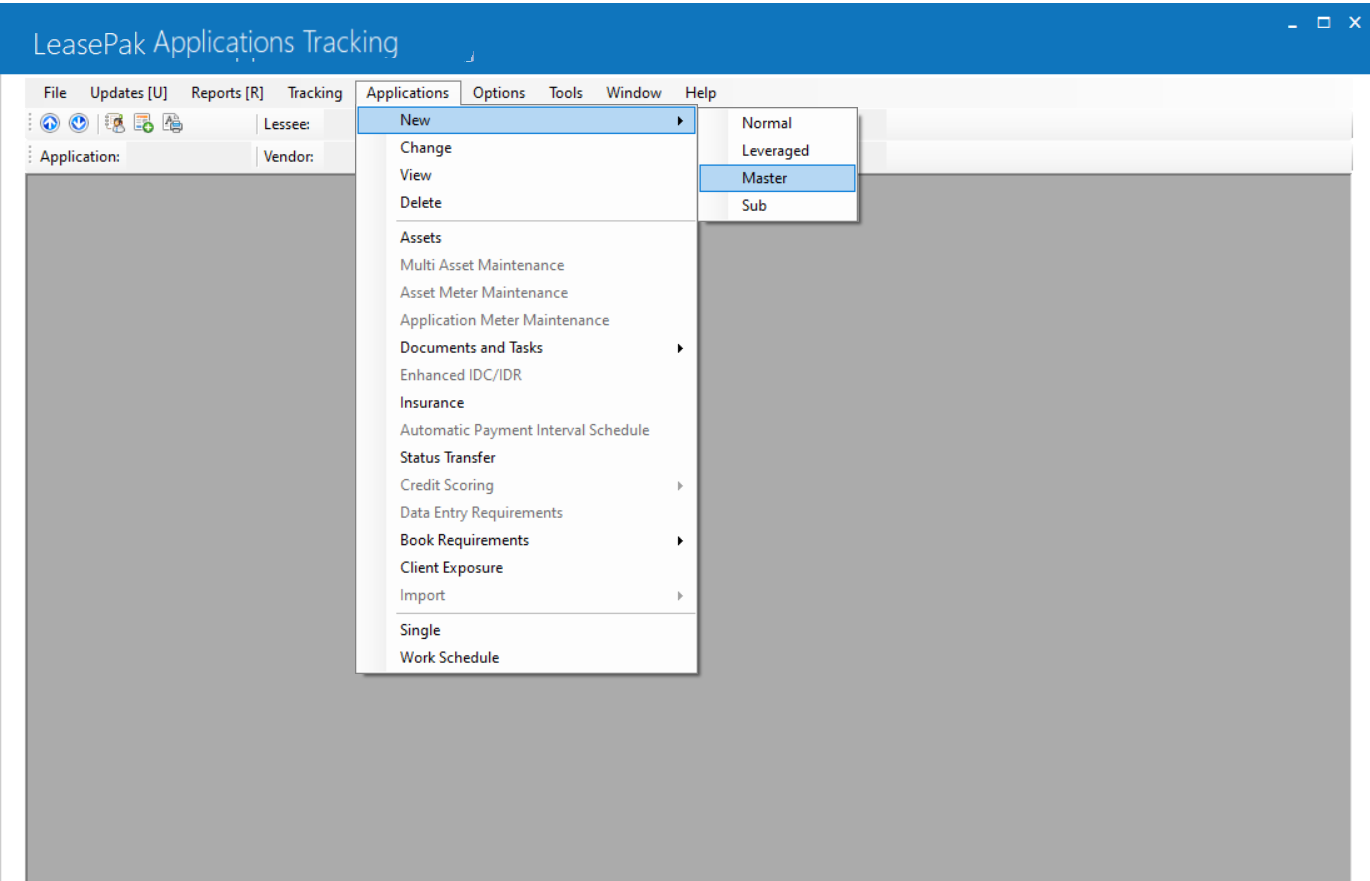Viewport: 1370px width, 881px height.
Task: Choose Master in the New submenu
Action: 778,178
